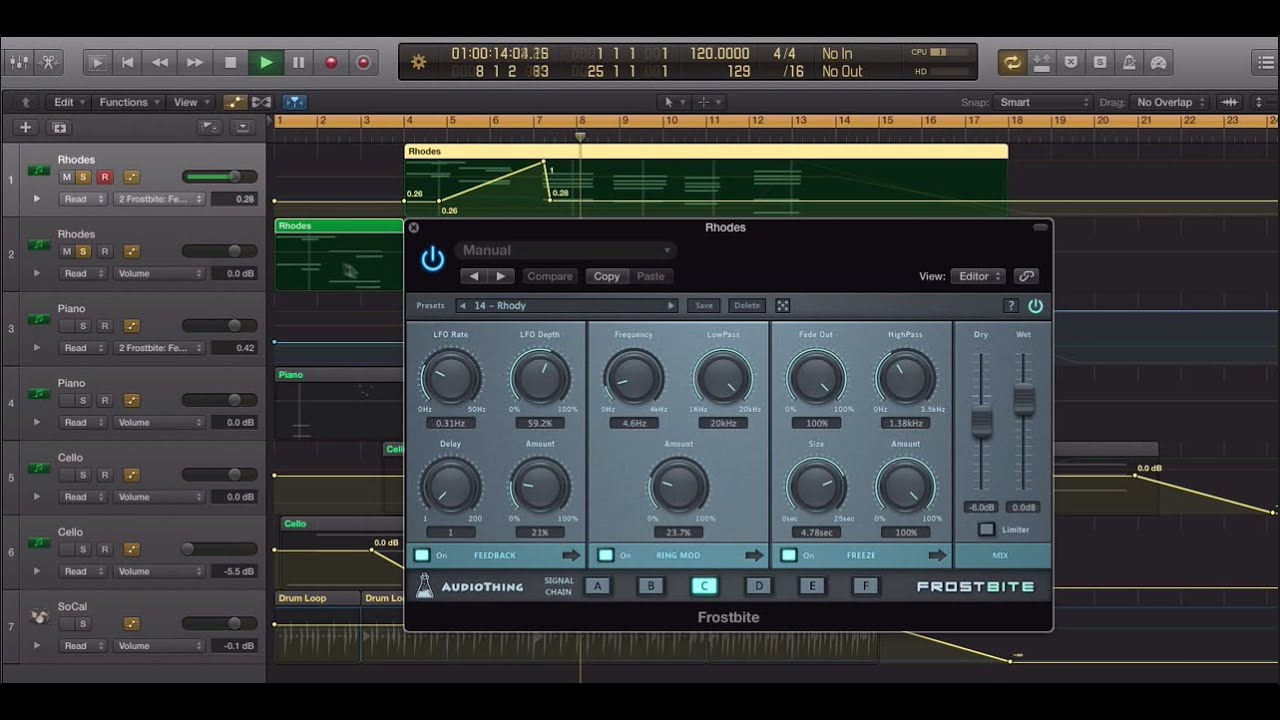Screen dimensions: 1280x720
Task: Click the add new track plus button
Action: tap(26, 127)
